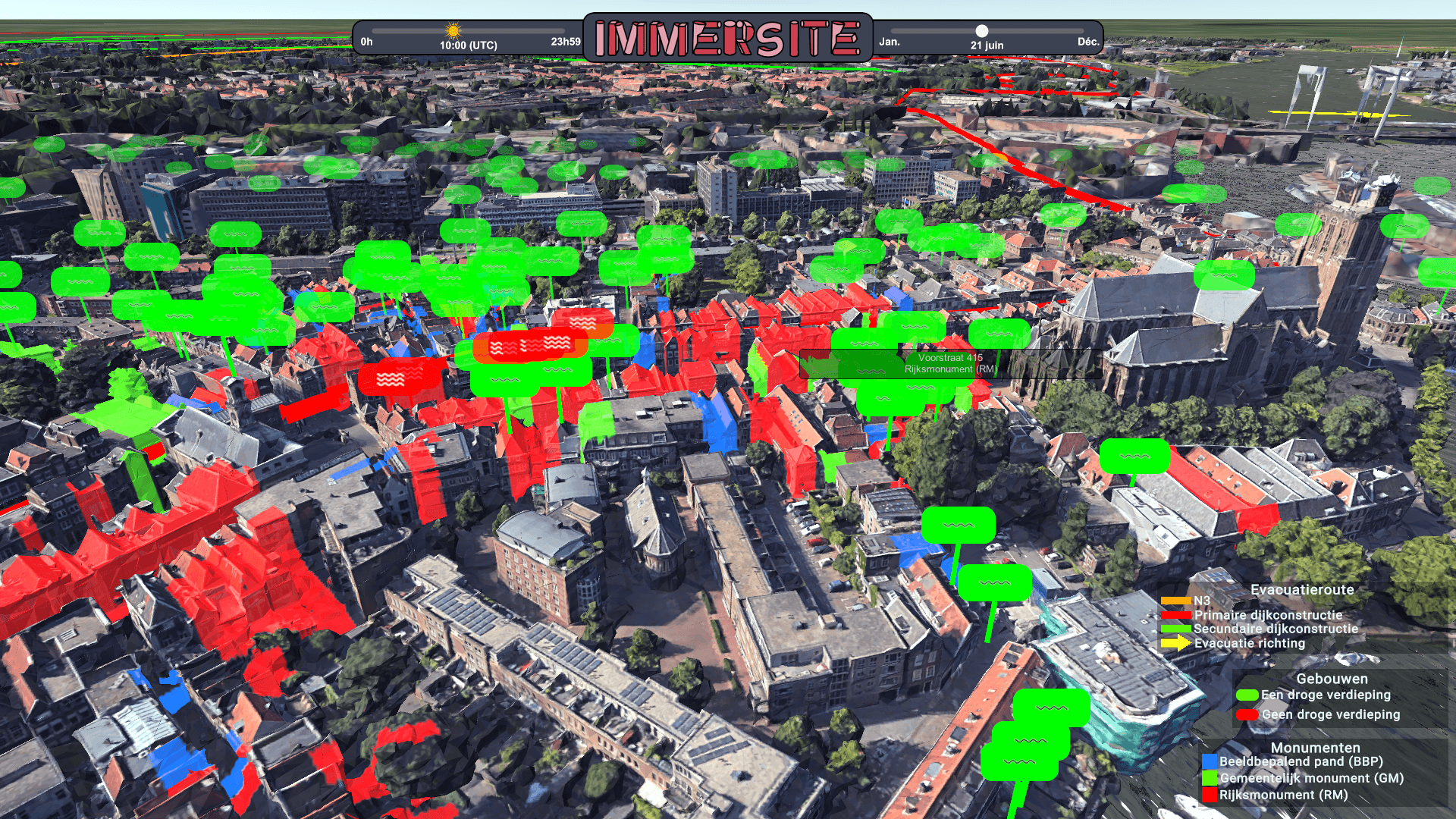Image resolution: width=1456 pixels, height=819 pixels.
Task: Select the red Primaire dijkconstructie legend swatch
Action: (1175, 615)
